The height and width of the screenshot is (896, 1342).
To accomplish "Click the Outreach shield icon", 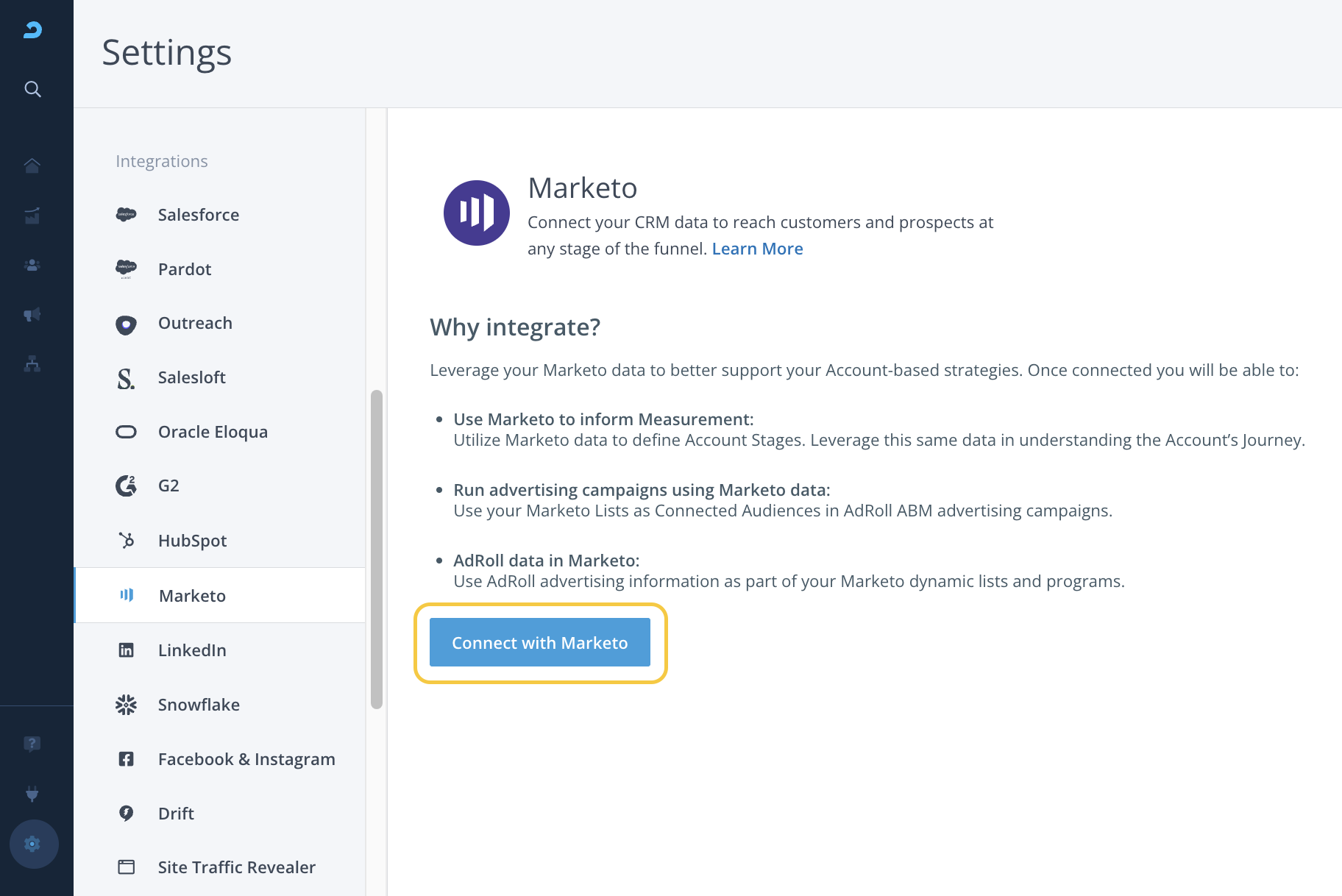I will point(126,324).
